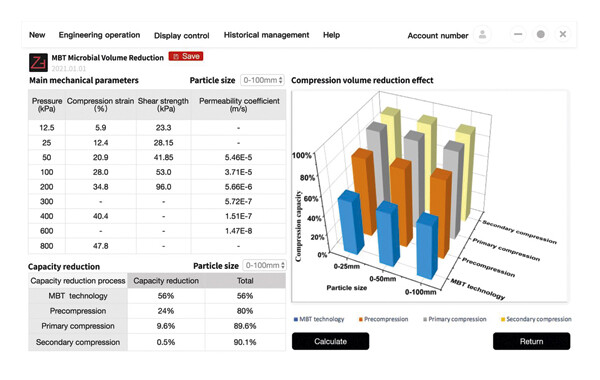
Task: Open Particle size dropdown above mechanical parameters
Action: (262, 80)
